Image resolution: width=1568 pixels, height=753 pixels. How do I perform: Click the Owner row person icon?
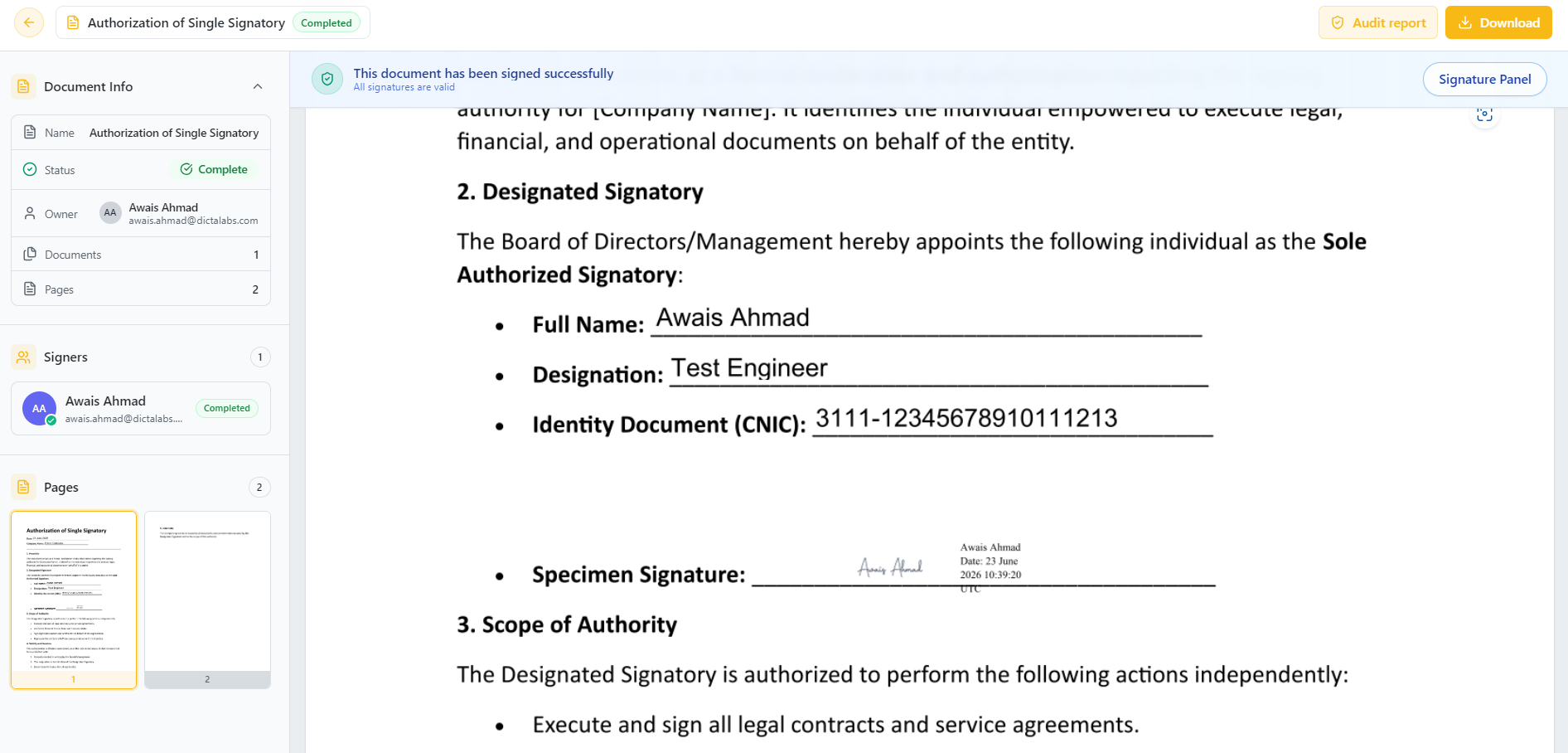coord(30,213)
